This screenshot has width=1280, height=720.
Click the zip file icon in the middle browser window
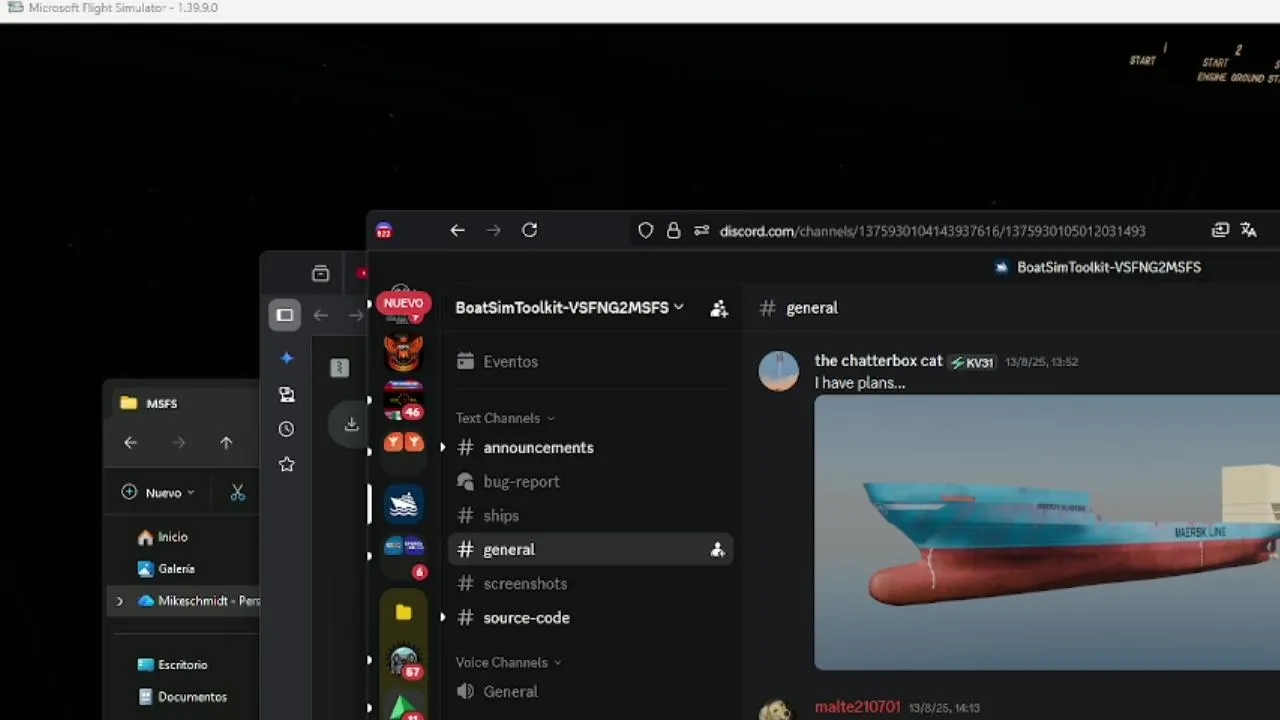click(x=340, y=368)
